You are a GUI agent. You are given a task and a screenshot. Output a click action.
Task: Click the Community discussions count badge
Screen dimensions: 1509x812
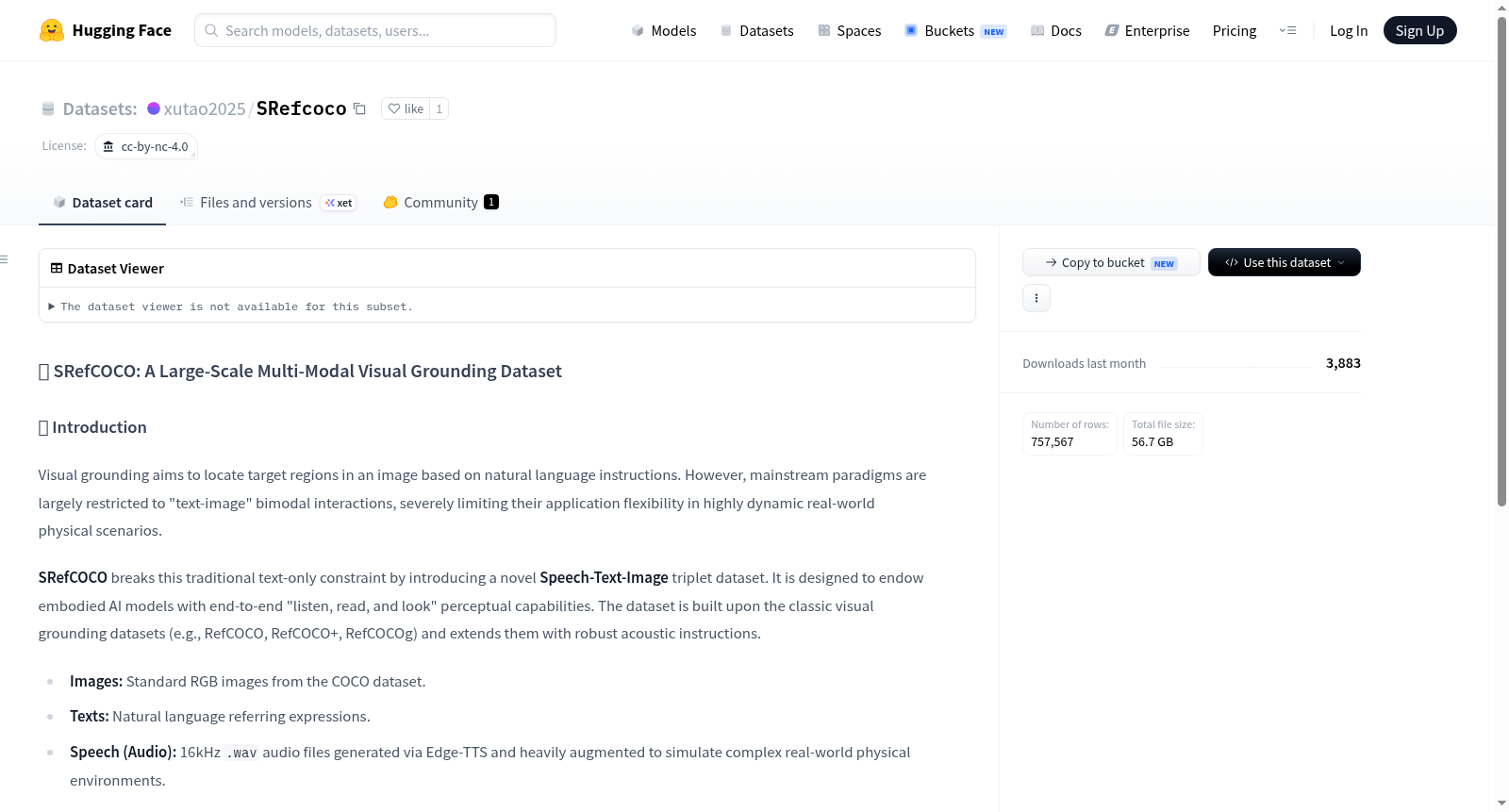(491, 202)
